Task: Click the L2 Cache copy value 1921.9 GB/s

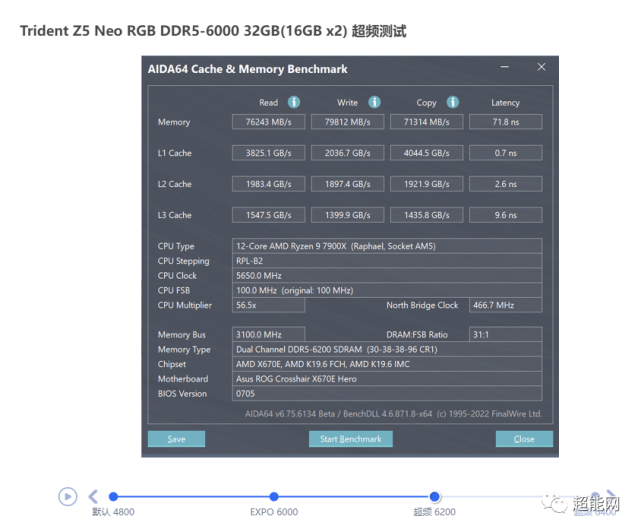Action: (426, 184)
